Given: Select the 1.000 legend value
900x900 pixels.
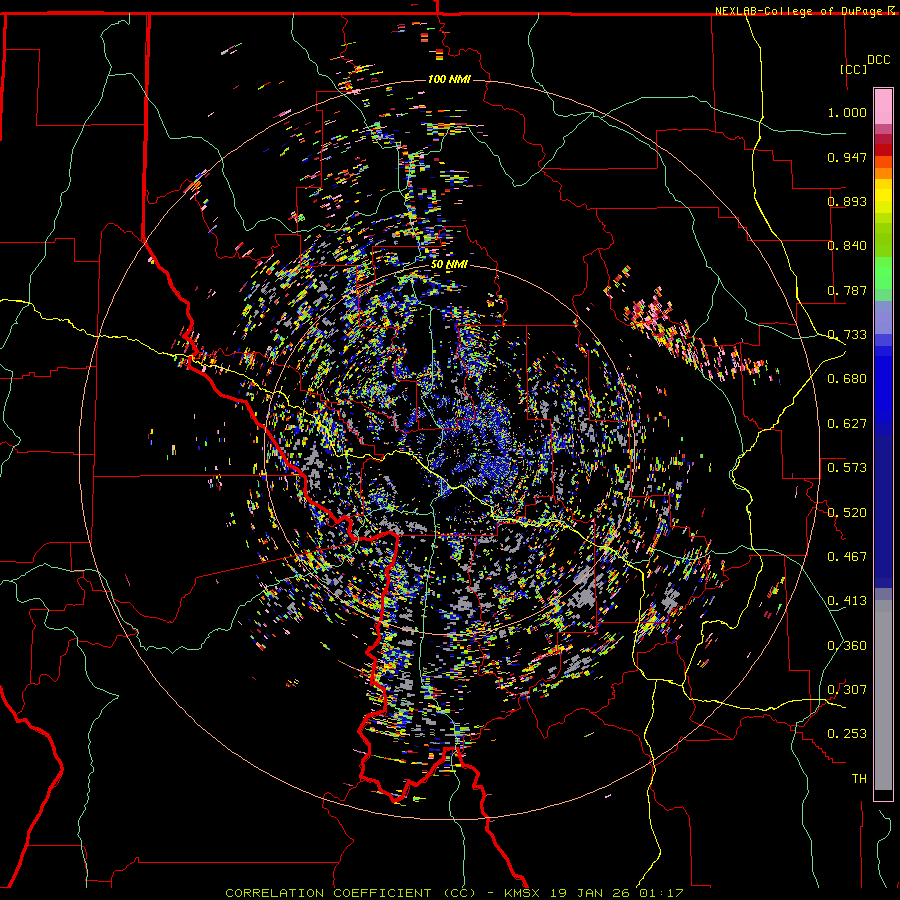Looking at the screenshot, I should 847,112.
